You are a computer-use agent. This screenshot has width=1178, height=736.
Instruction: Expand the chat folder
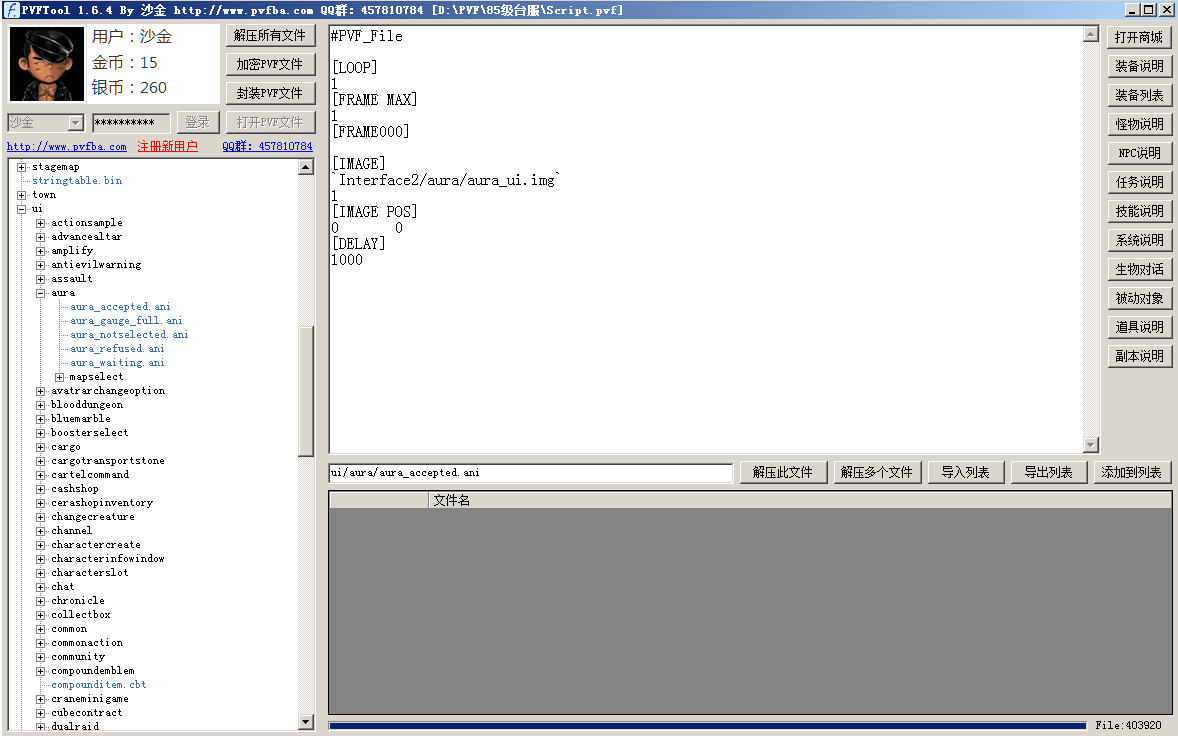point(41,587)
